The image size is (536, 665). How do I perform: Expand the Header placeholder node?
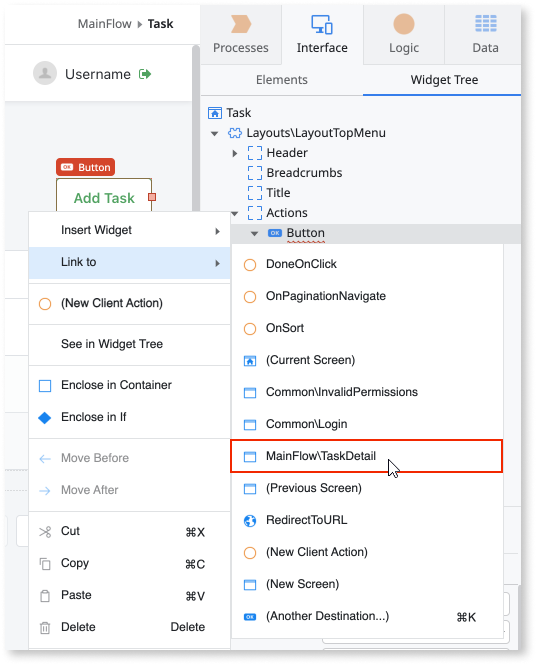tap(234, 153)
